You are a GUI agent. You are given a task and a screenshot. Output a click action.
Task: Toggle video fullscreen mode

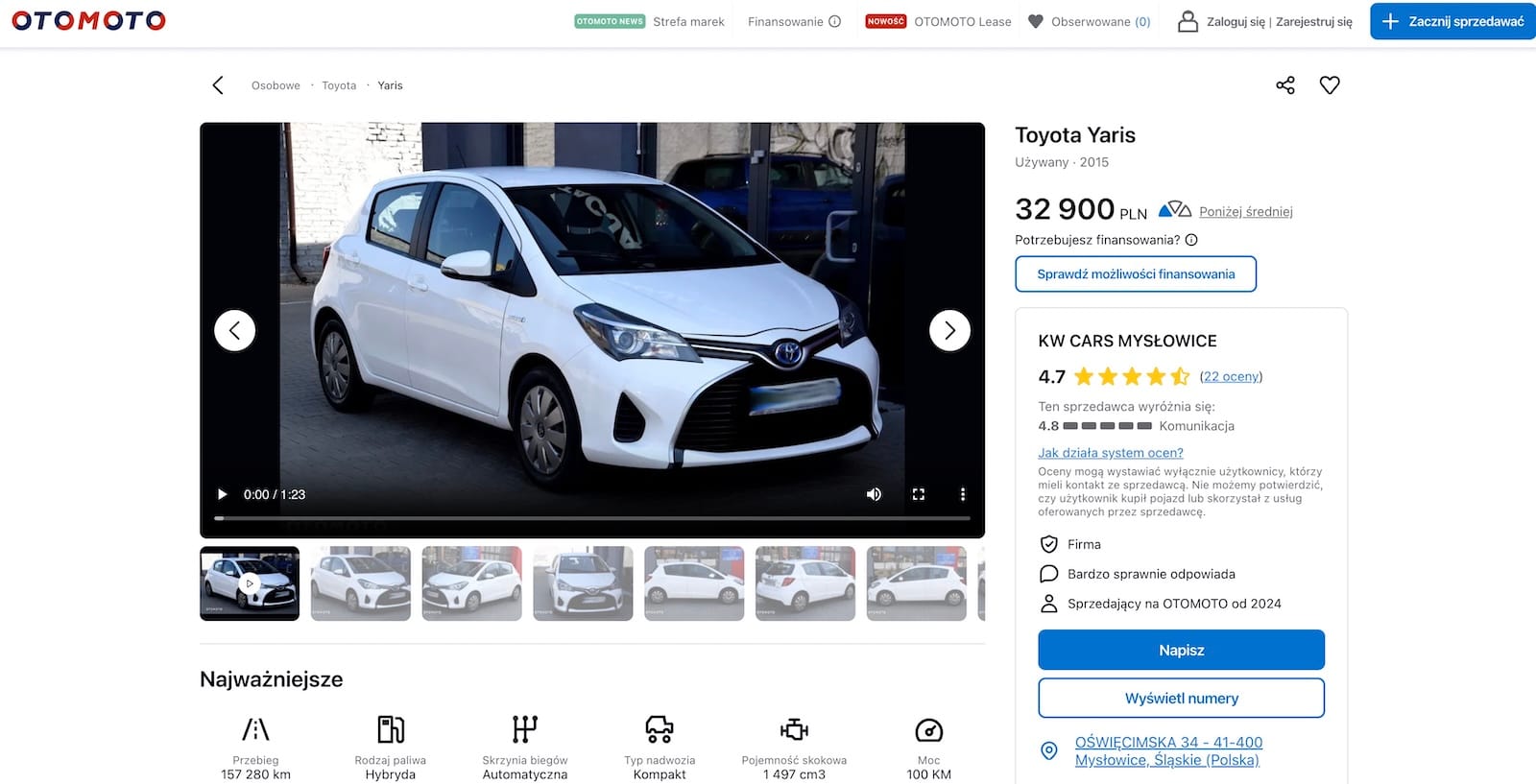[x=919, y=494]
